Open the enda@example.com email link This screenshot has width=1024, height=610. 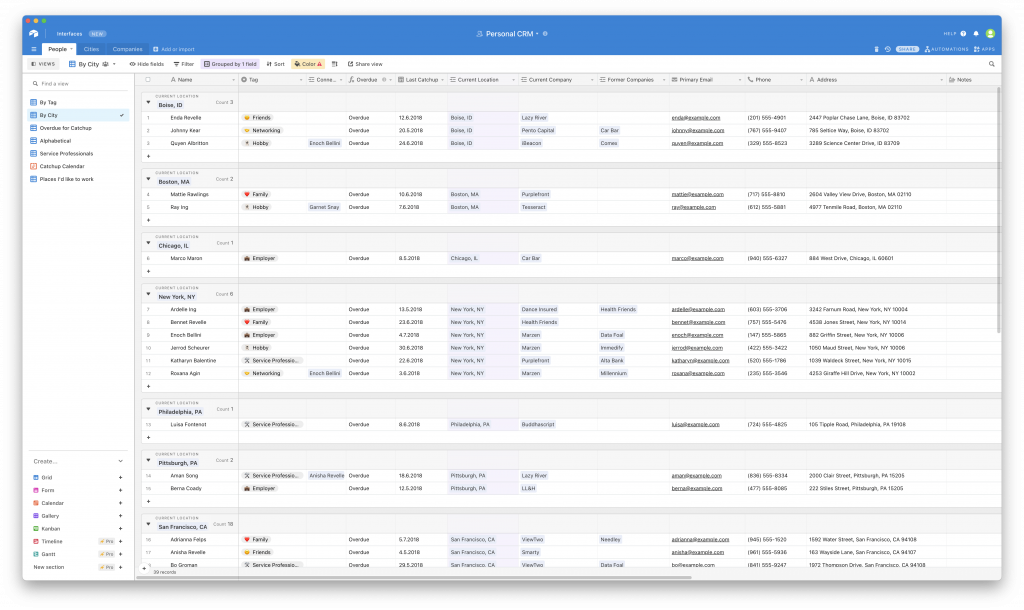[x=696, y=118]
